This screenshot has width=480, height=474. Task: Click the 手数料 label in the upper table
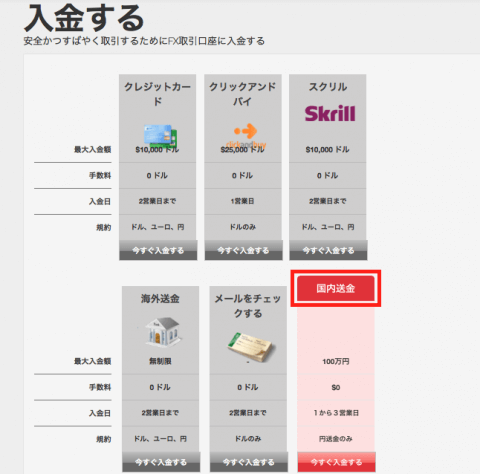tap(100, 175)
